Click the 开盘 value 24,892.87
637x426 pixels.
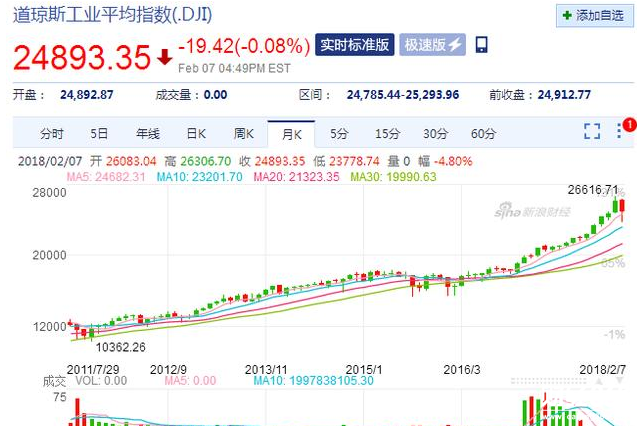[x=87, y=95]
